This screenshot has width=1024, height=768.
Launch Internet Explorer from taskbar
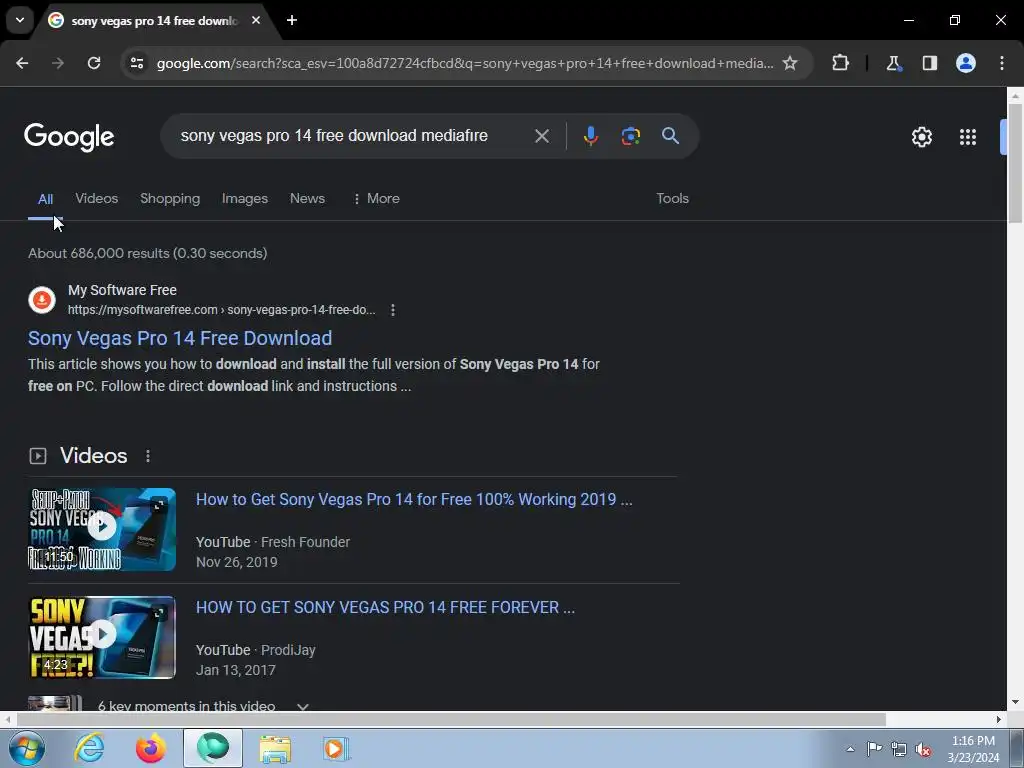[89, 748]
